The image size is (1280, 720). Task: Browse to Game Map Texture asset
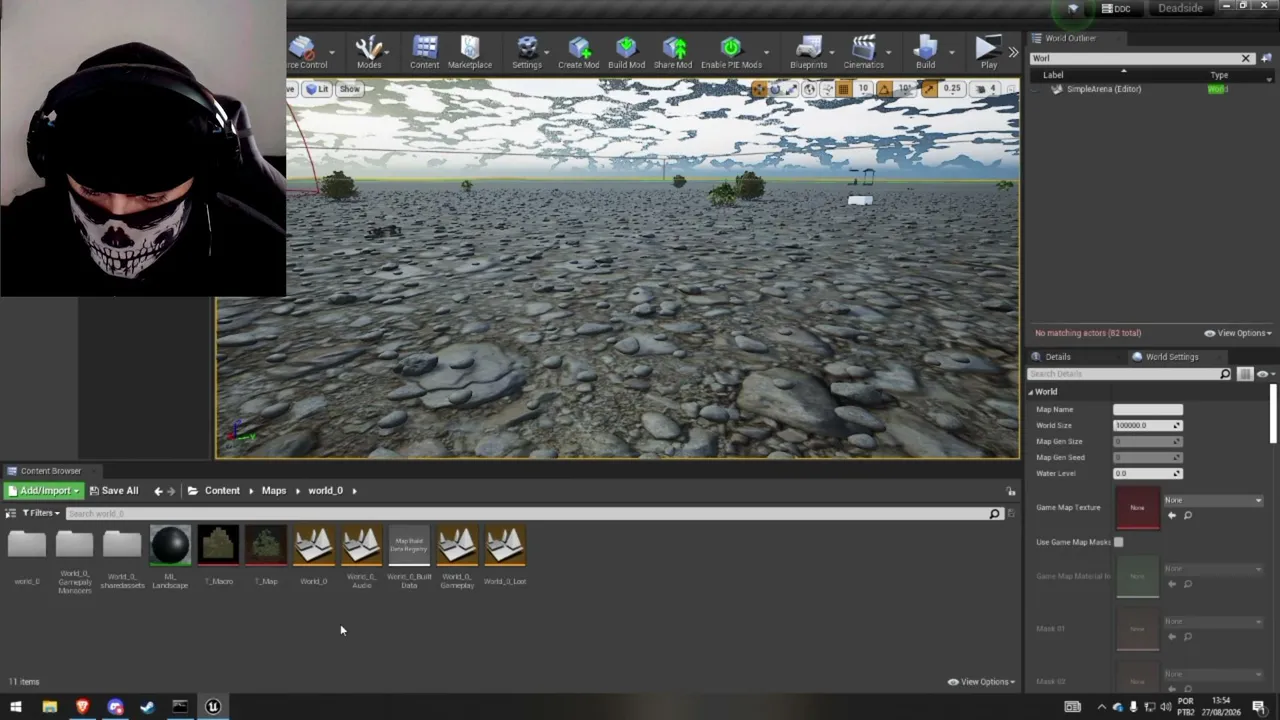coord(1188,516)
